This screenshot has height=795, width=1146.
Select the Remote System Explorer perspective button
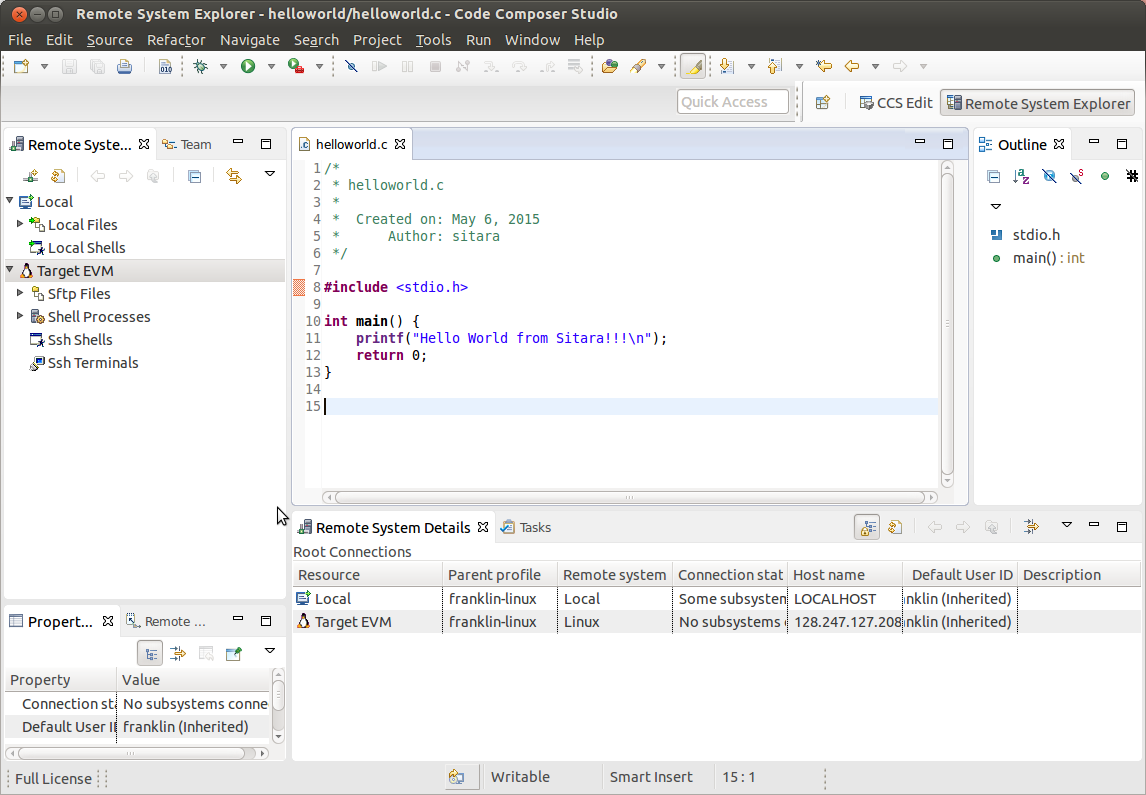(1038, 104)
